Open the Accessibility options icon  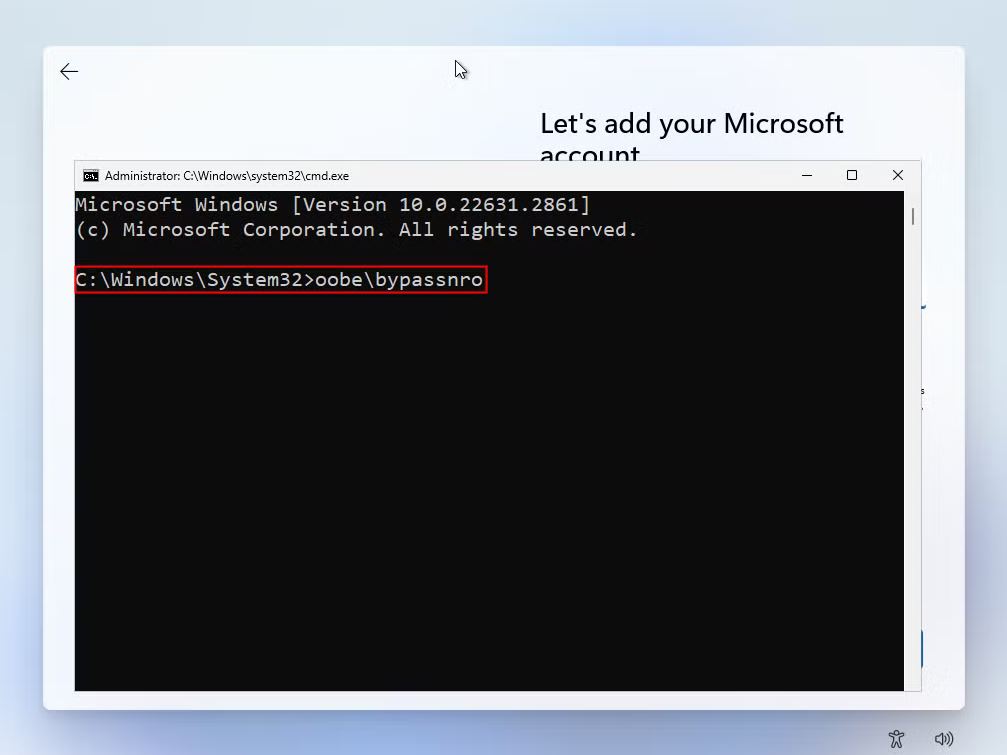pyautogui.click(x=896, y=739)
